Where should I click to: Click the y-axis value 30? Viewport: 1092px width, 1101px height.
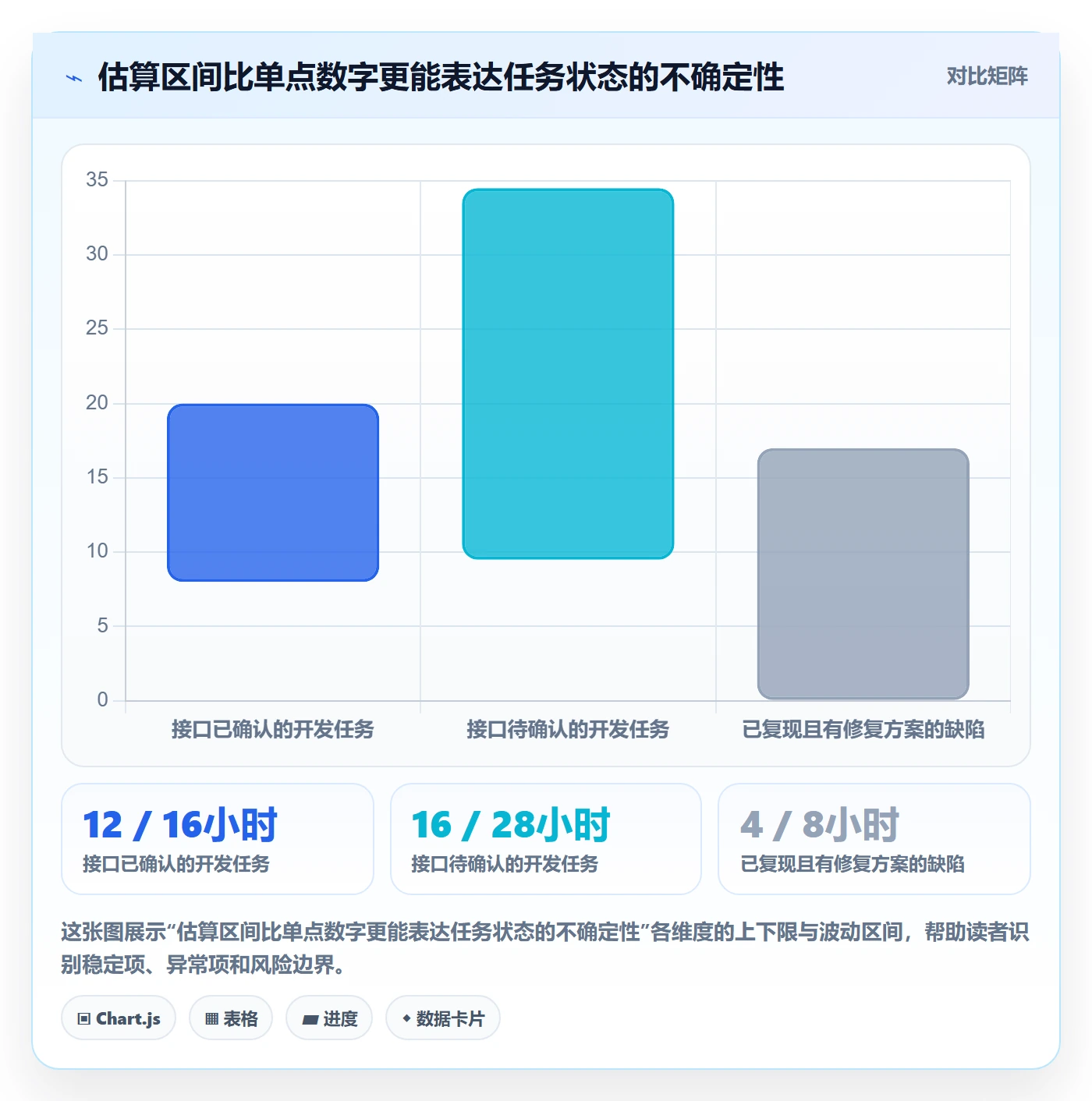coord(97,254)
